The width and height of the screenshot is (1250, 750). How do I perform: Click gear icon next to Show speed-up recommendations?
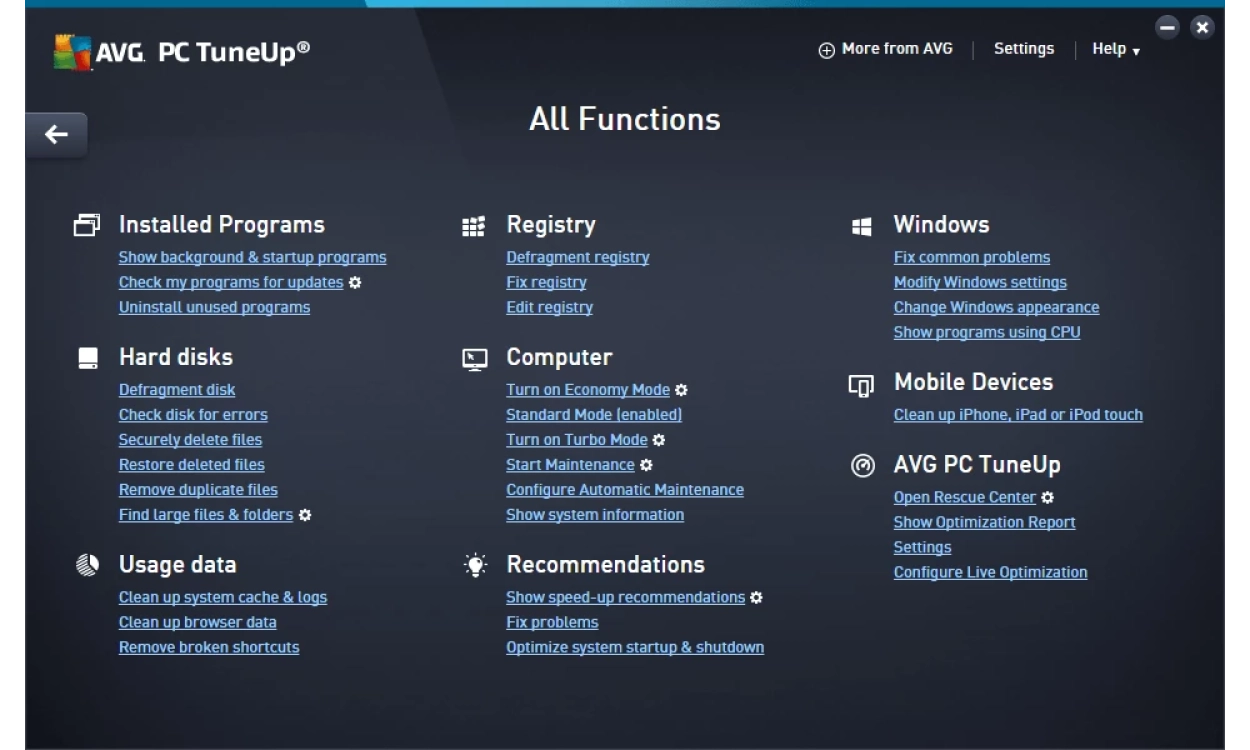[756, 598]
